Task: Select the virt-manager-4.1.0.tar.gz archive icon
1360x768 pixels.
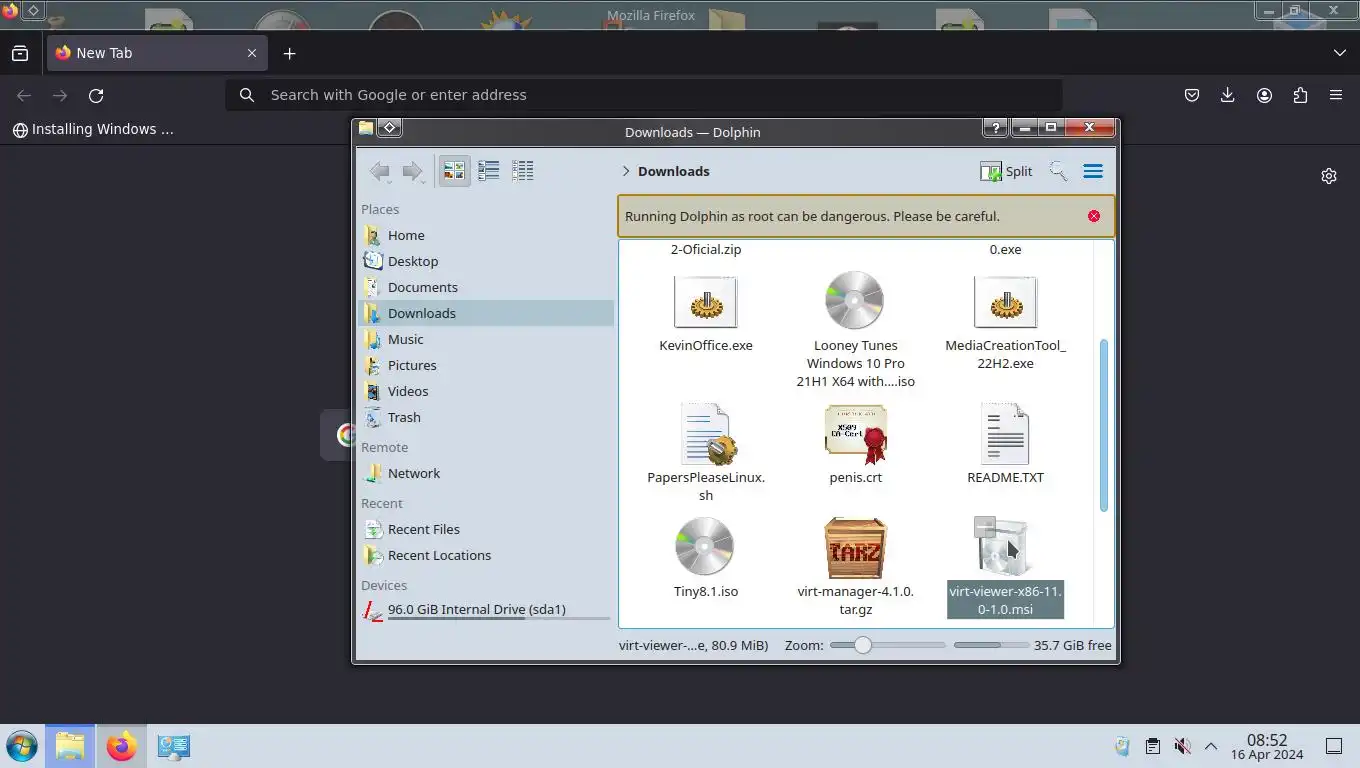Action: (855, 547)
